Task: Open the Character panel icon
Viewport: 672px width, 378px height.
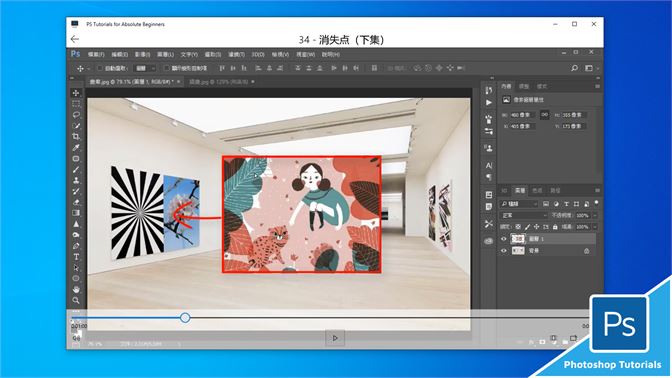Action: click(489, 165)
